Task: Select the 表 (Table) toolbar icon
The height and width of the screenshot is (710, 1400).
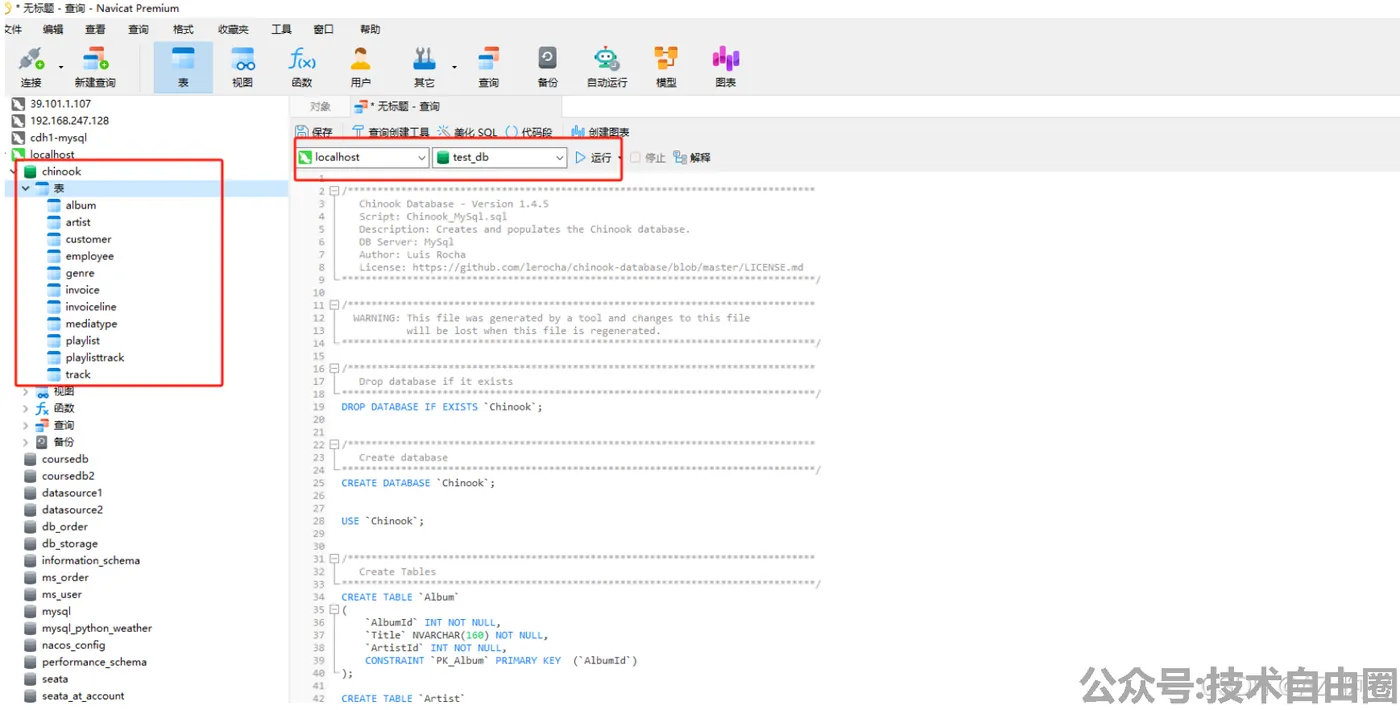Action: (x=183, y=67)
